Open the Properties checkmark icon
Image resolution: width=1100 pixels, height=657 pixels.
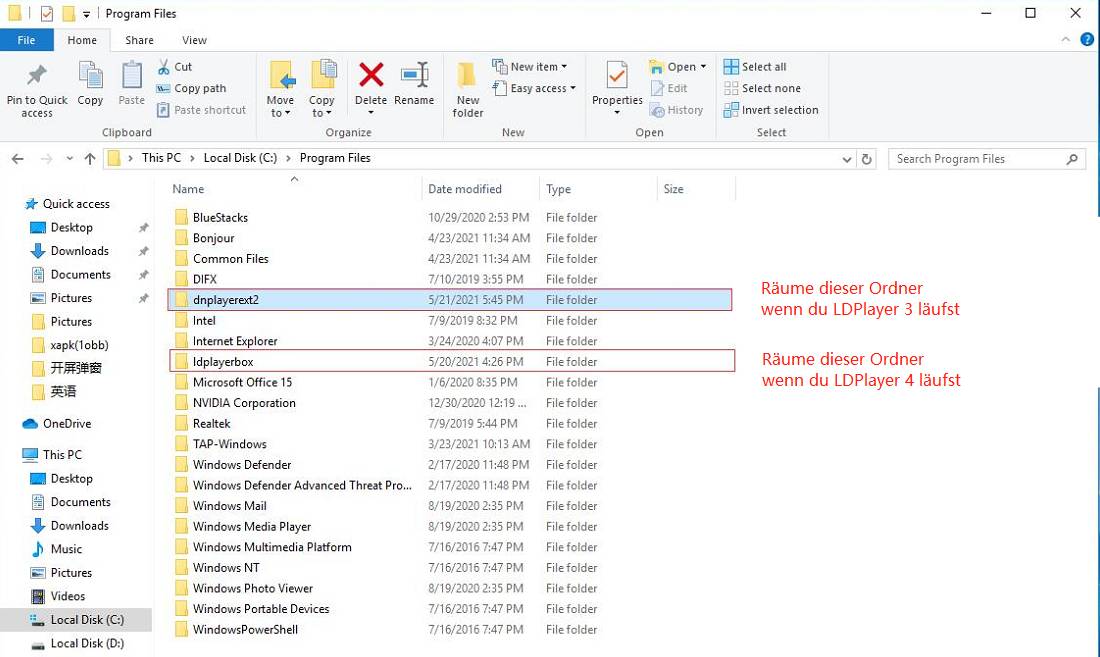click(617, 75)
